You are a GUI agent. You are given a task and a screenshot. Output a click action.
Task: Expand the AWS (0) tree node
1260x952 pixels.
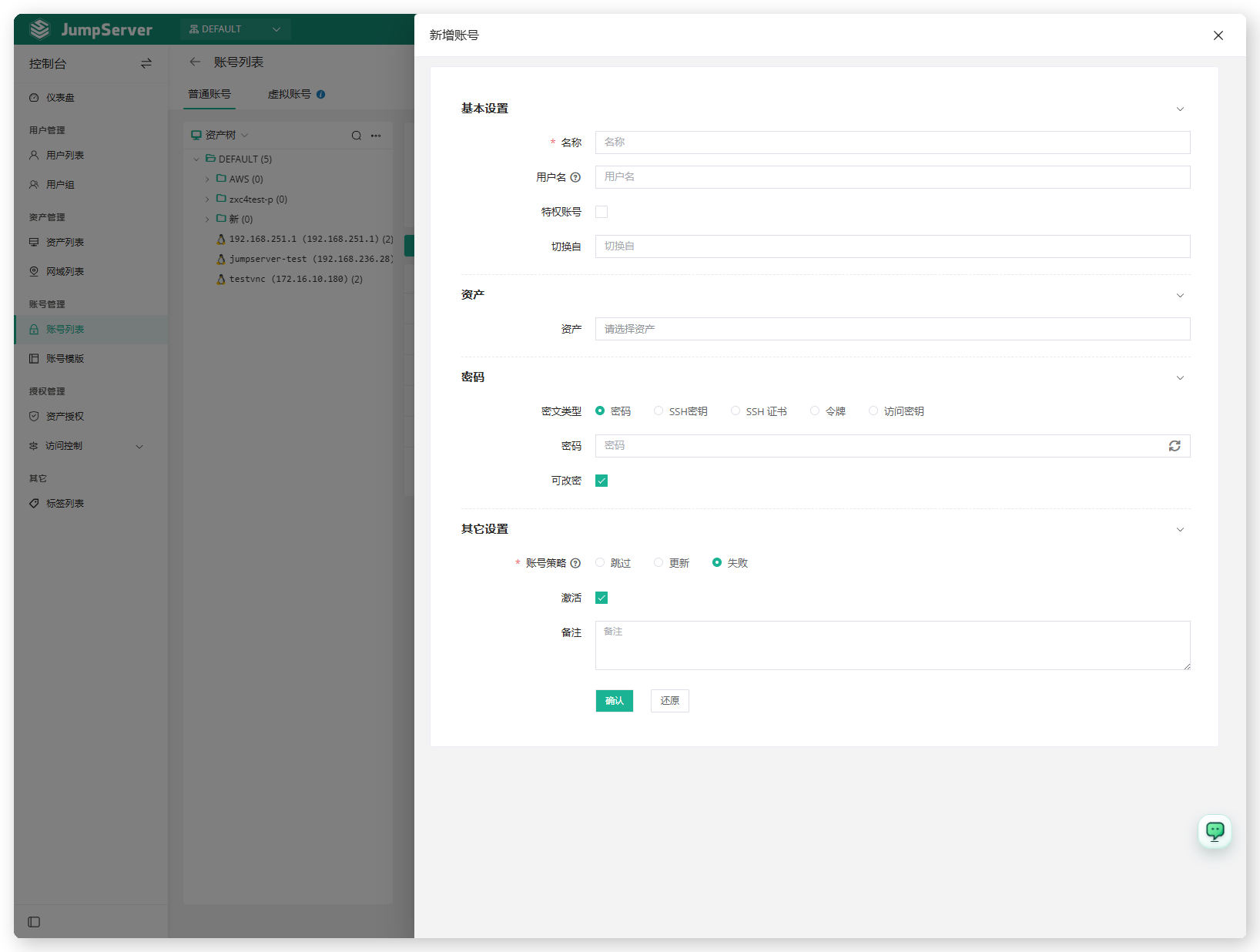point(207,179)
